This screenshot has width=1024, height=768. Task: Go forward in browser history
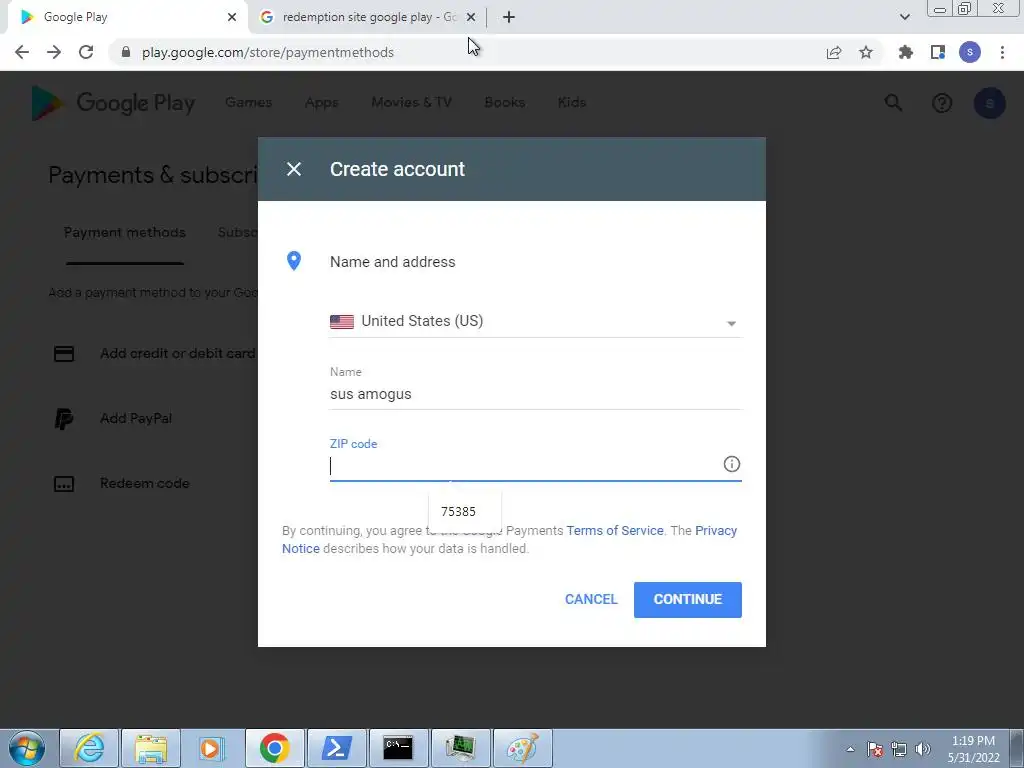[x=54, y=52]
